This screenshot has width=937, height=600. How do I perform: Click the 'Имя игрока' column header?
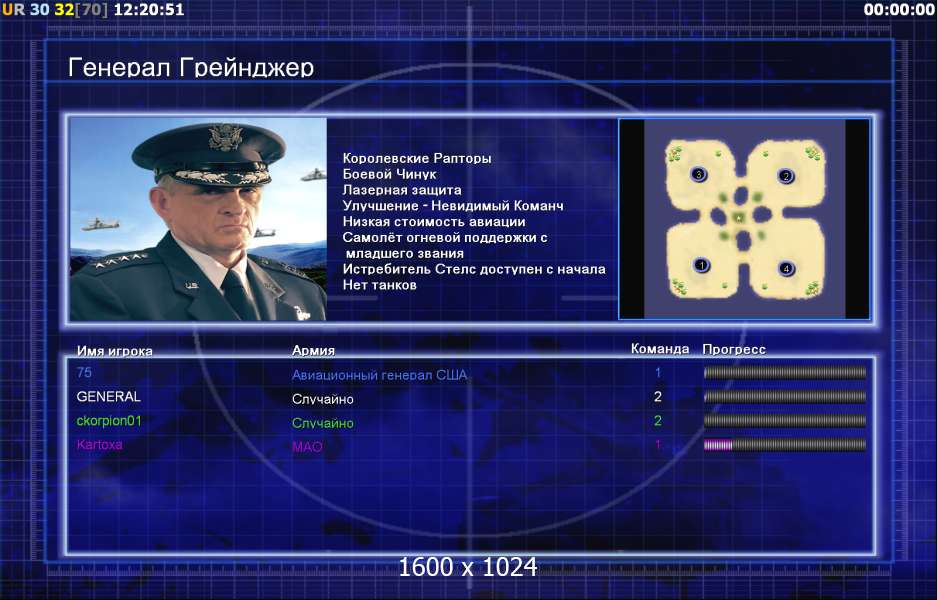point(115,351)
